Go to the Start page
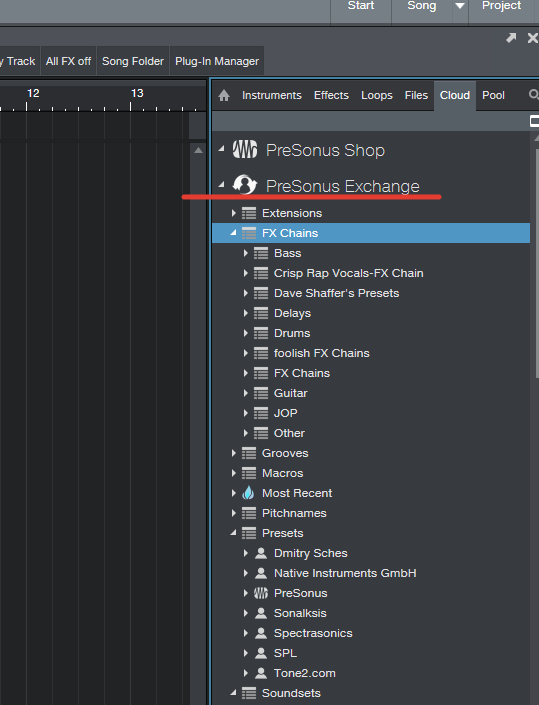The image size is (539, 705). point(361,6)
